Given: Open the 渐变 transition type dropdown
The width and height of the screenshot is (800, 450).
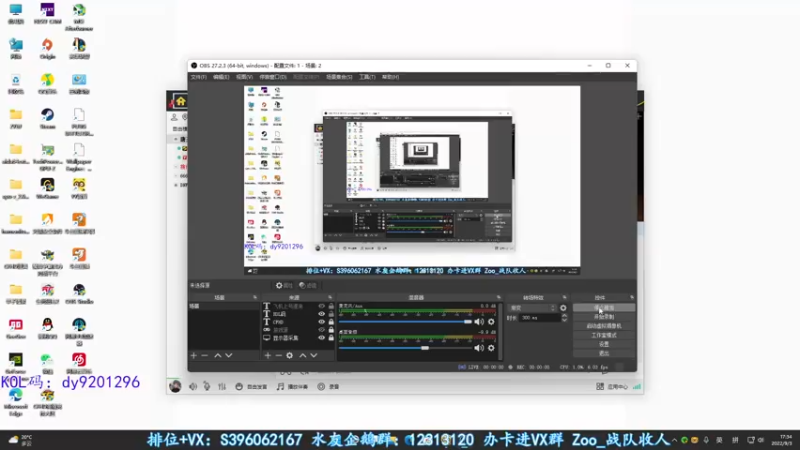Looking at the screenshot, I should click(532, 308).
